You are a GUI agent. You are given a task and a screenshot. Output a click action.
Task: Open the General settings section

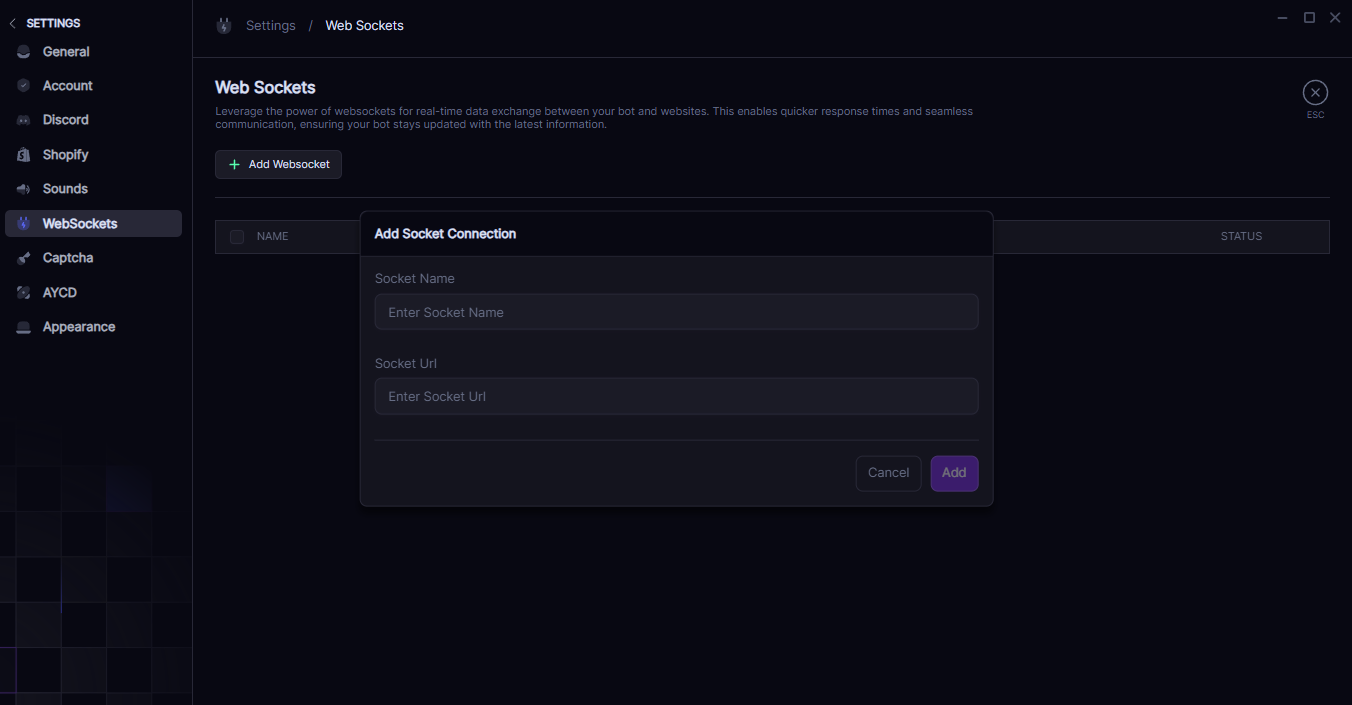(66, 52)
